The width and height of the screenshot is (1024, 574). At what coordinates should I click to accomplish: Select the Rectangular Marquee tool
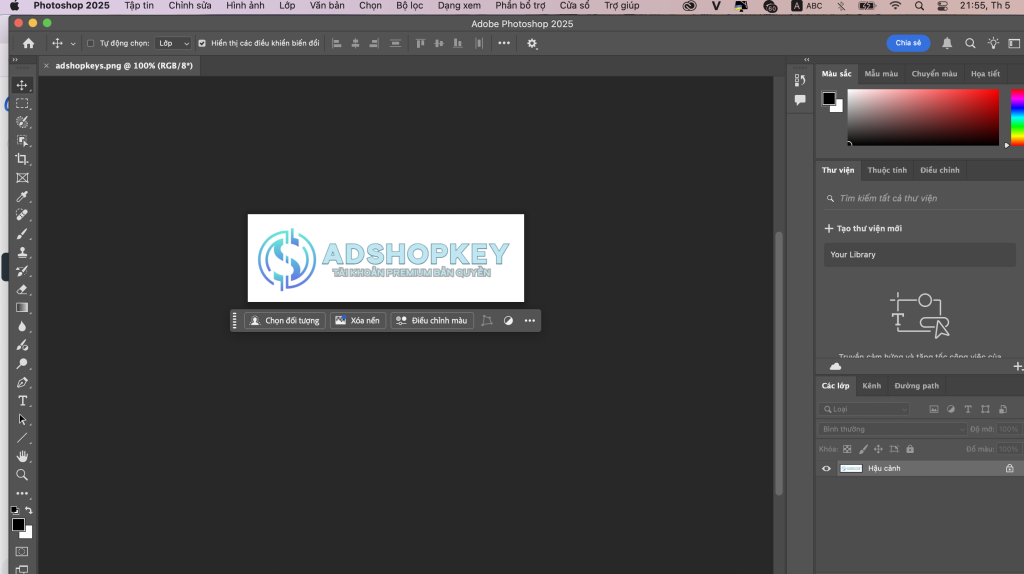22,103
